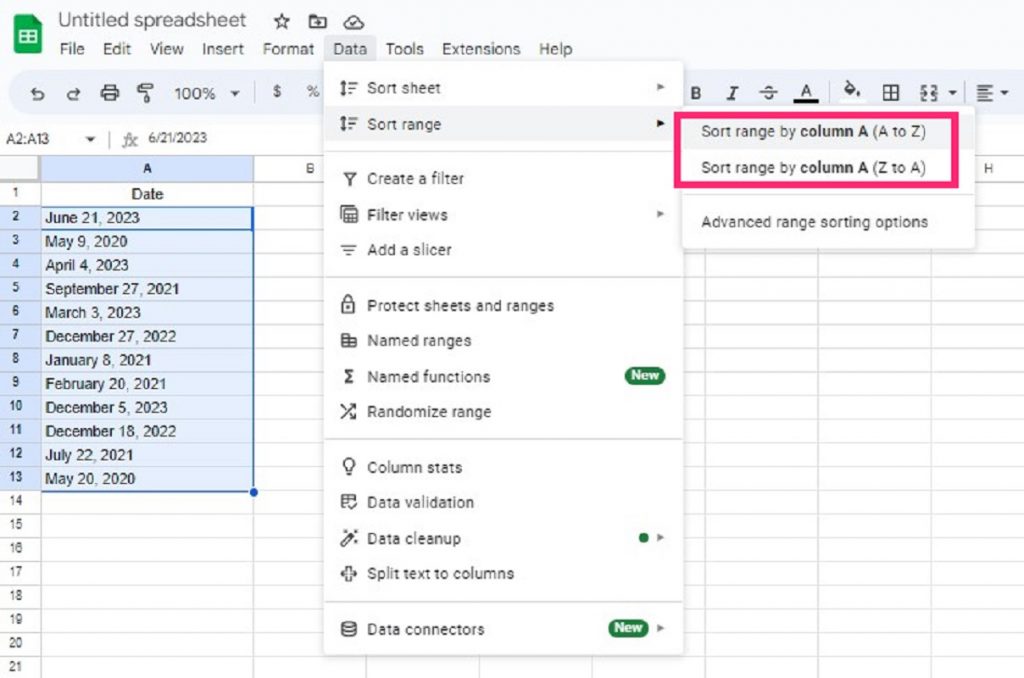Choose Create a filter
The image size is (1024, 678).
tap(503, 178)
